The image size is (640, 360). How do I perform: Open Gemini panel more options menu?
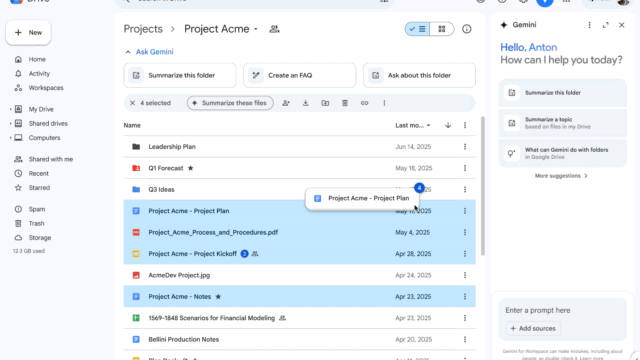[x=589, y=25]
